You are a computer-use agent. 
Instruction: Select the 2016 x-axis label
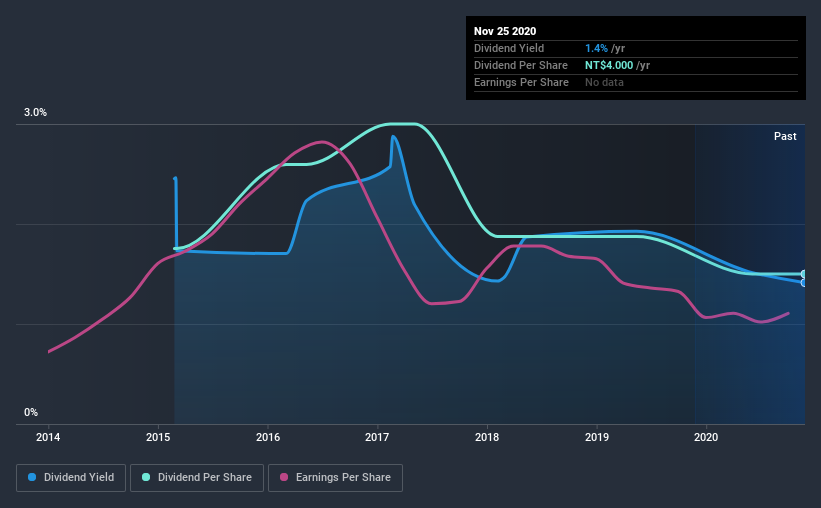pyautogui.click(x=268, y=437)
